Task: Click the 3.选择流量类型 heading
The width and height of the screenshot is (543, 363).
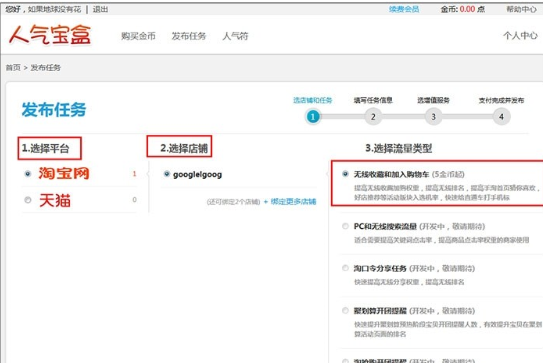Action: 399,149
